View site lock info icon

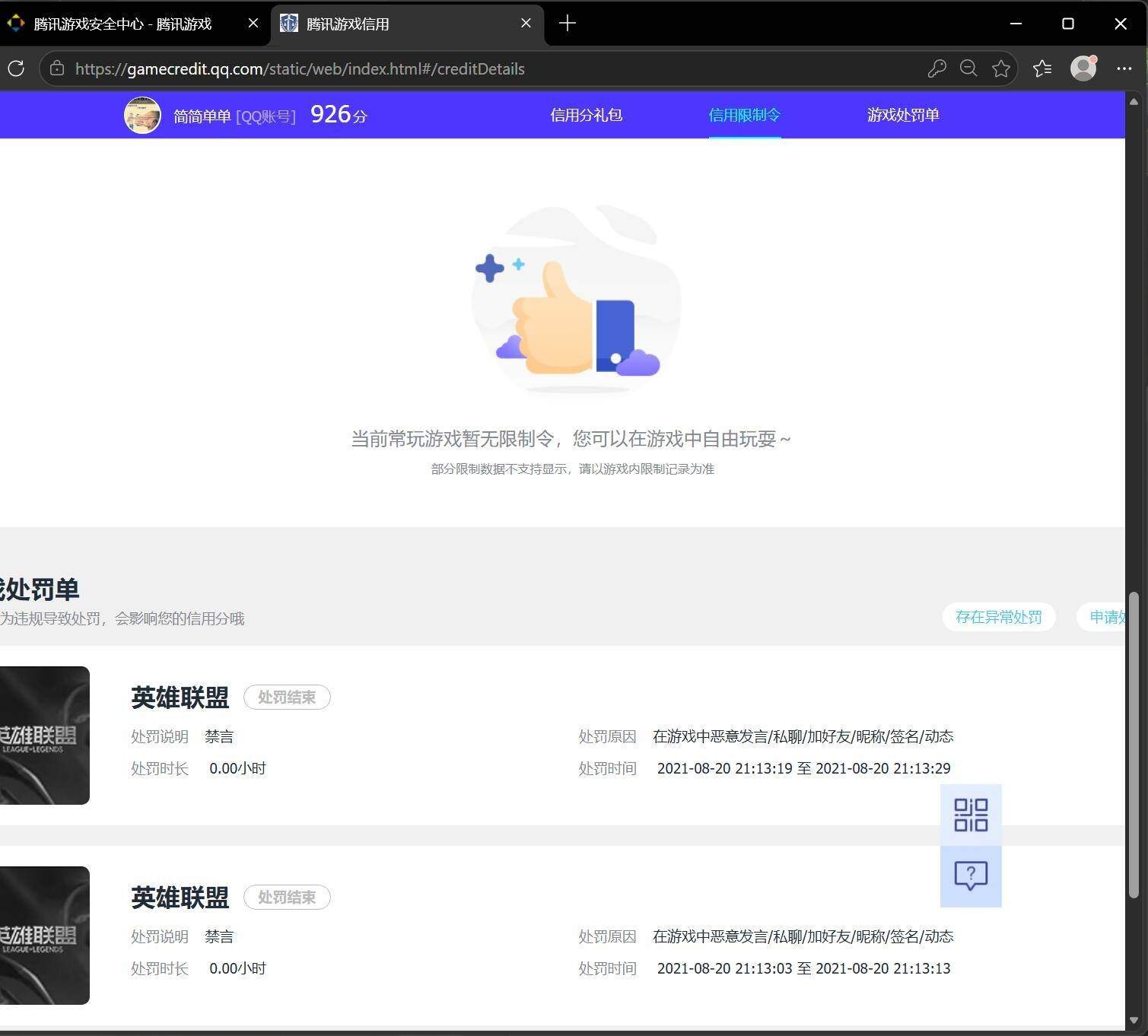point(57,68)
